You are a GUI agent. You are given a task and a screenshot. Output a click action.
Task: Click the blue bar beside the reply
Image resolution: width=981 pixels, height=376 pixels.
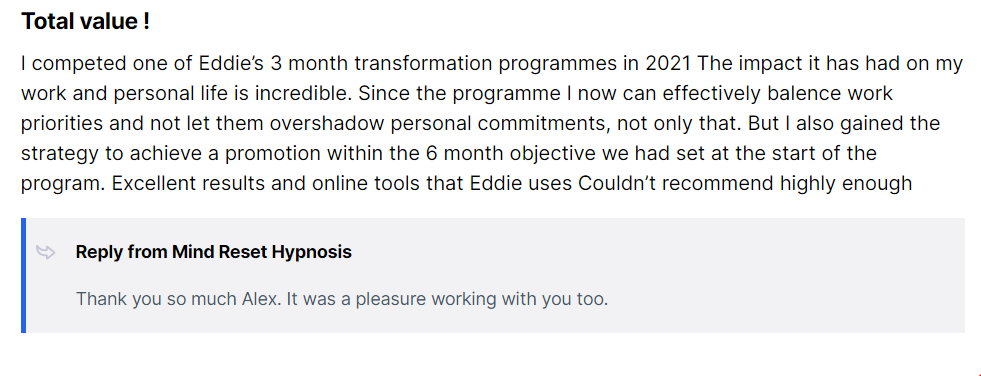click(24, 275)
